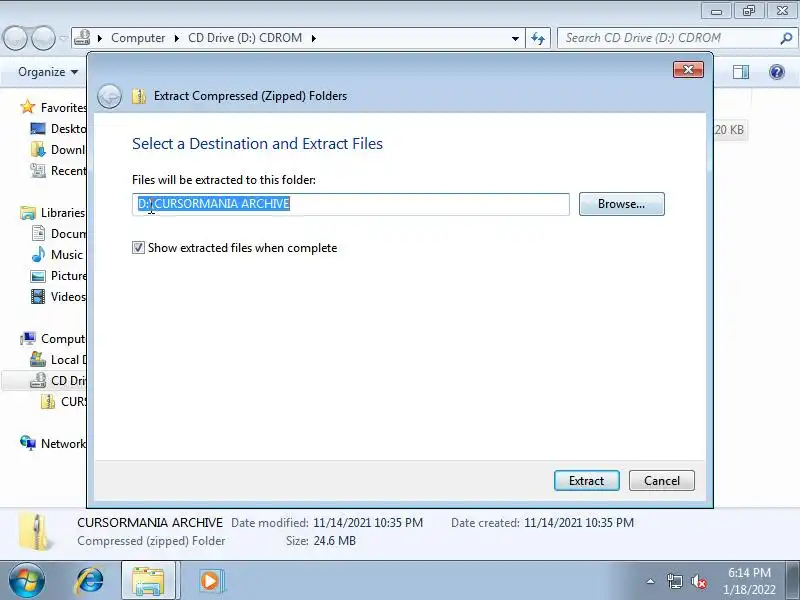Select Computer in navigation pane
This screenshot has height=600, width=800.
(x=63, y=339)
